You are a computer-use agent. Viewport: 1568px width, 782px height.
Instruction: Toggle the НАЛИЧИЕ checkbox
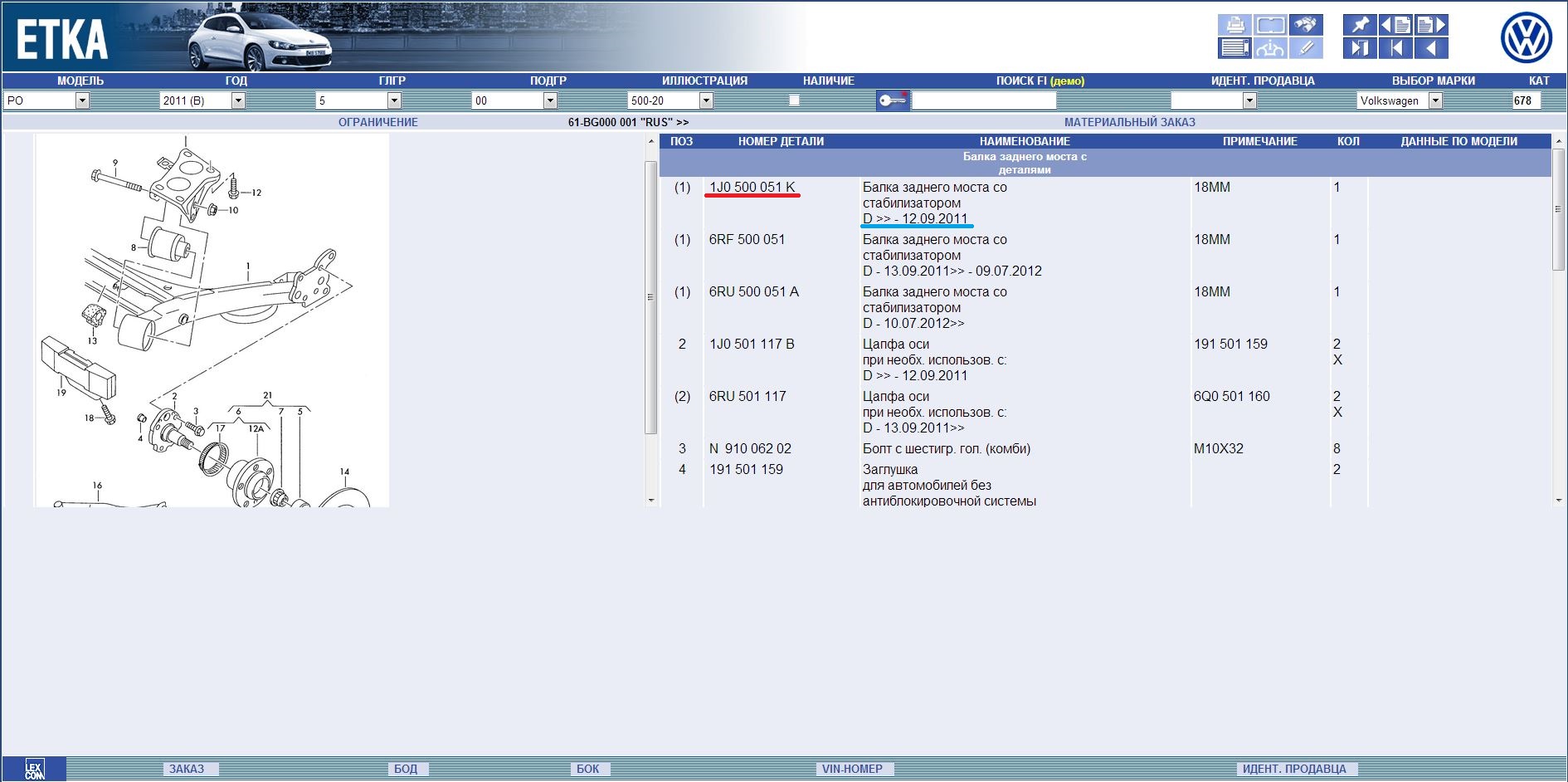[794, 100]
